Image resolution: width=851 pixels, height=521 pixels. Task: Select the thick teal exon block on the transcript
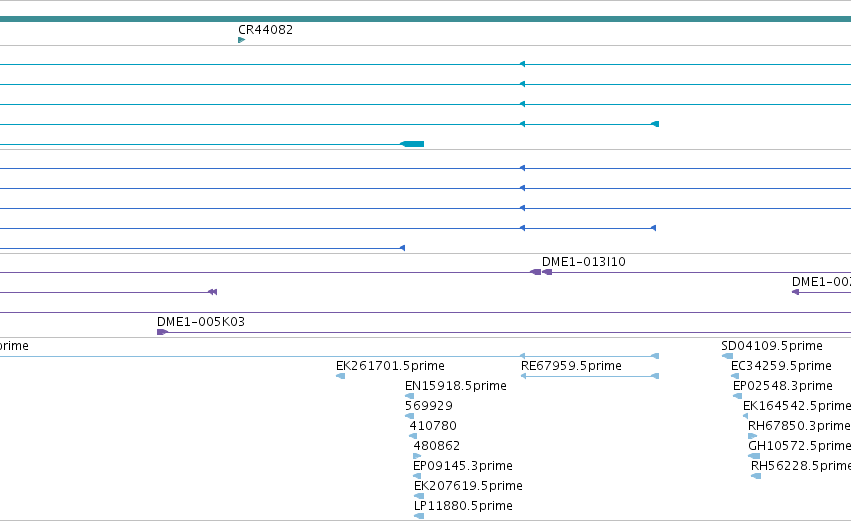tap(412, 144)
